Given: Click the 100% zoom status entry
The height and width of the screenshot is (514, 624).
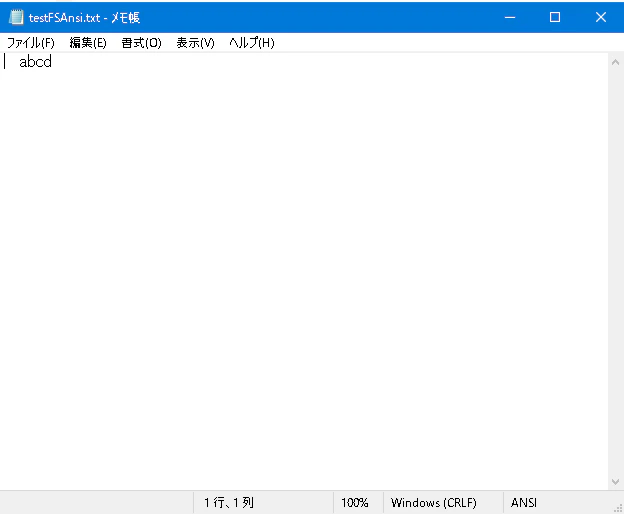Looking at the screenshot, I should (x=355, y=502).
